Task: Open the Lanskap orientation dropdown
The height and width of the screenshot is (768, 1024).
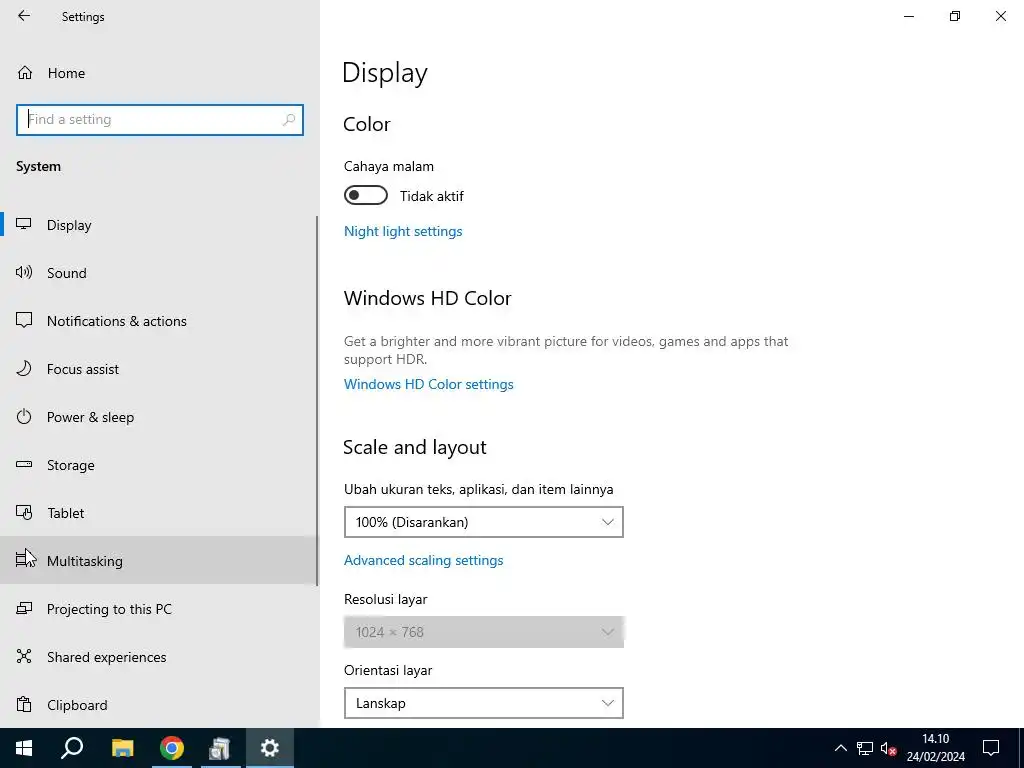Action: (x=484, y=703)
